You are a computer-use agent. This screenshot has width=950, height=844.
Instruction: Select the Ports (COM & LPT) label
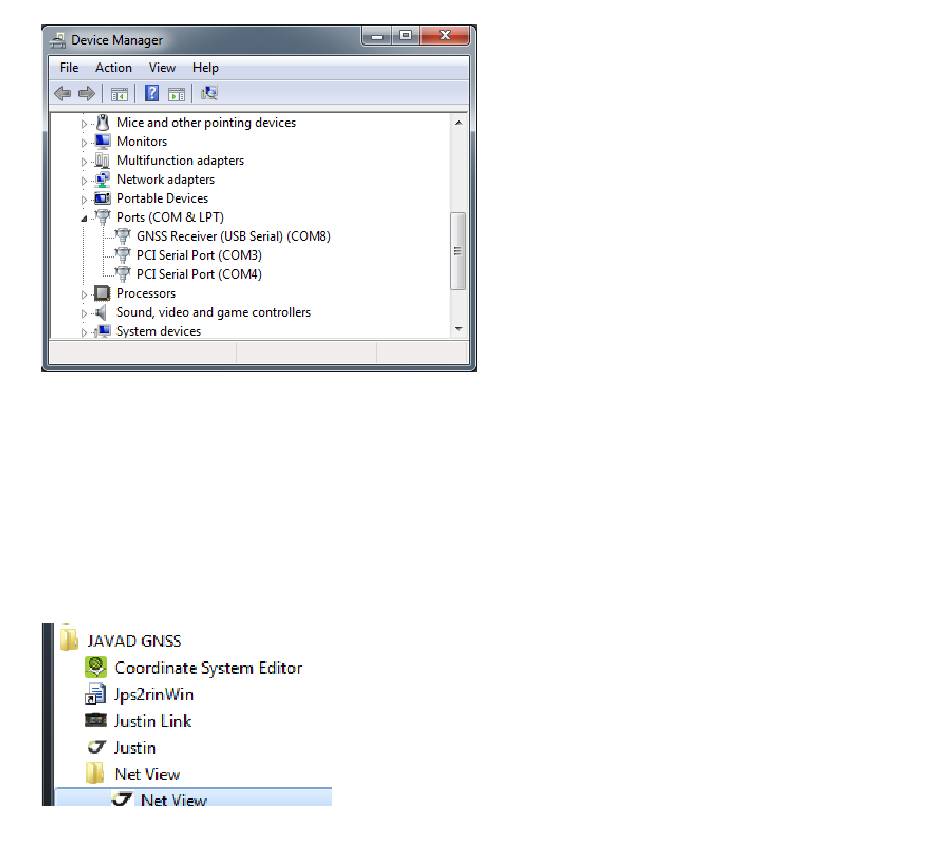click(x=170, y=217)
